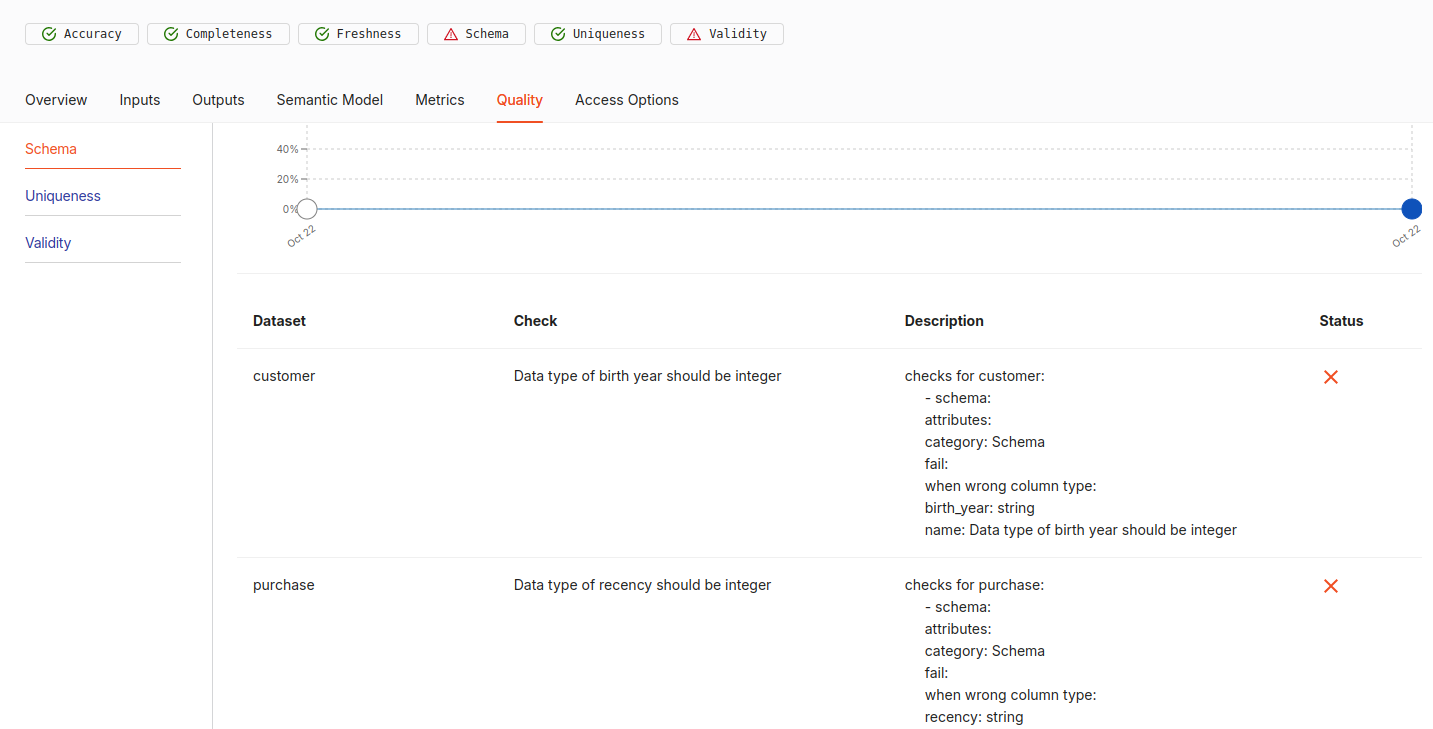Select the Quality tab
Viewport: 1433px width, 729px height.
tap(520, 100)
